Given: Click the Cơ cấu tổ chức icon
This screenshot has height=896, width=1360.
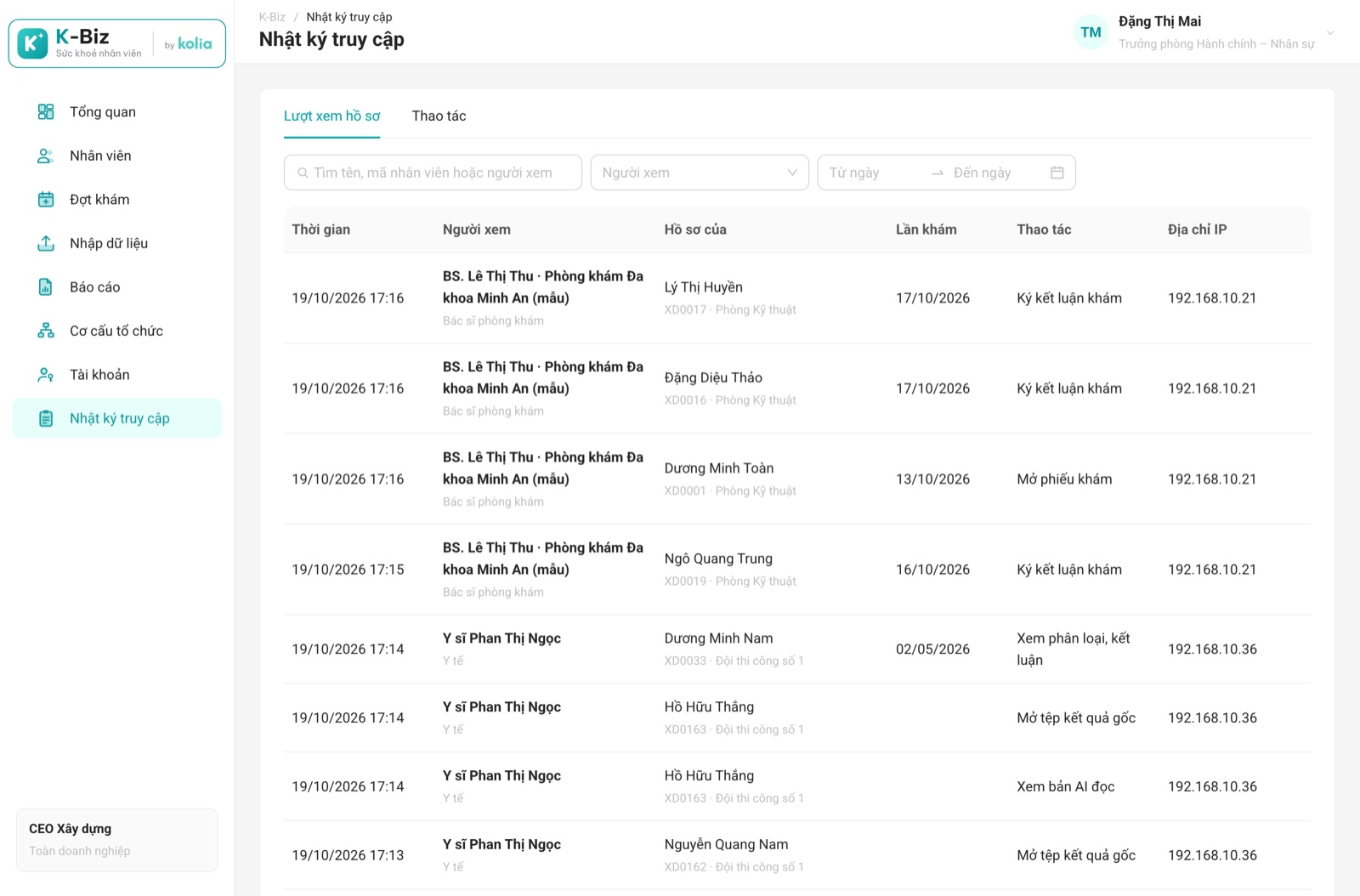Looking at the screenshot, I should pyautogui.click(x=46, y=331).
